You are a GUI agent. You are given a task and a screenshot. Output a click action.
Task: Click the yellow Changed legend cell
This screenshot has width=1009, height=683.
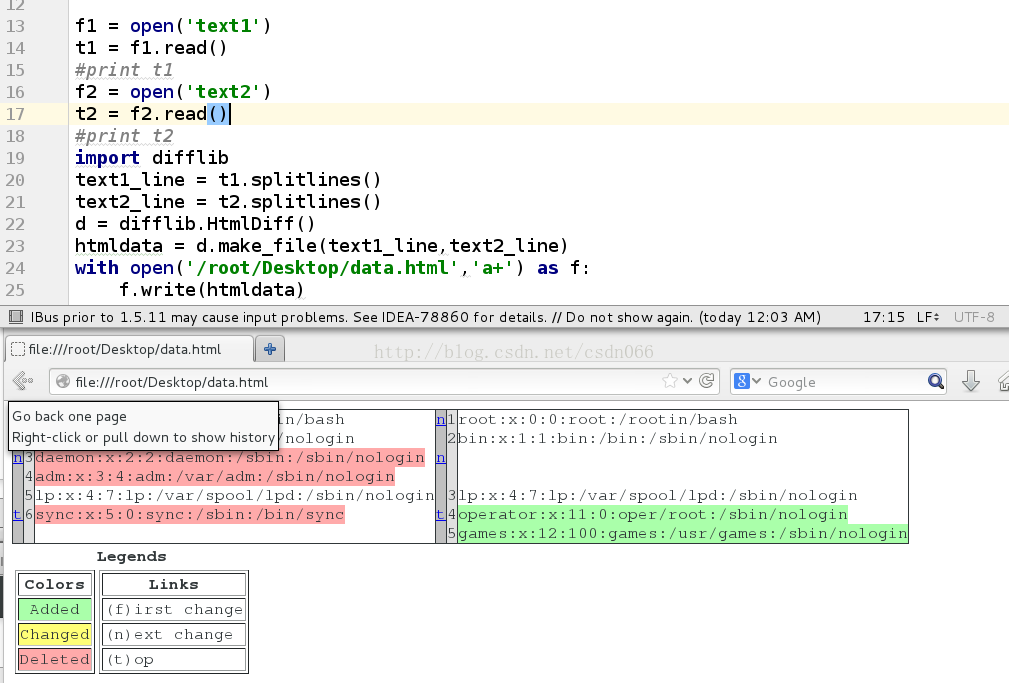click(55, 634)
